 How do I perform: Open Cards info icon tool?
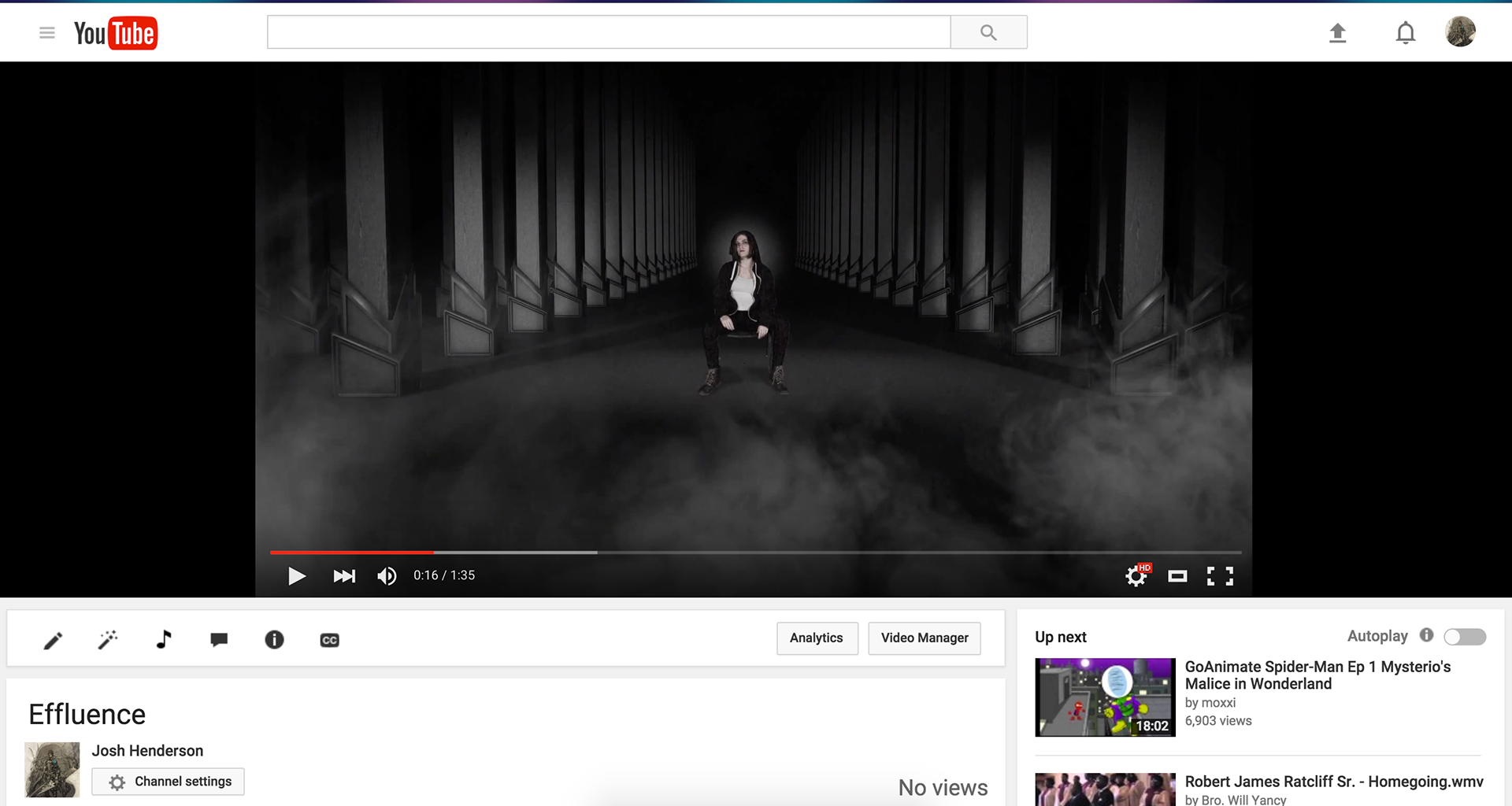(x=274, y=640)
